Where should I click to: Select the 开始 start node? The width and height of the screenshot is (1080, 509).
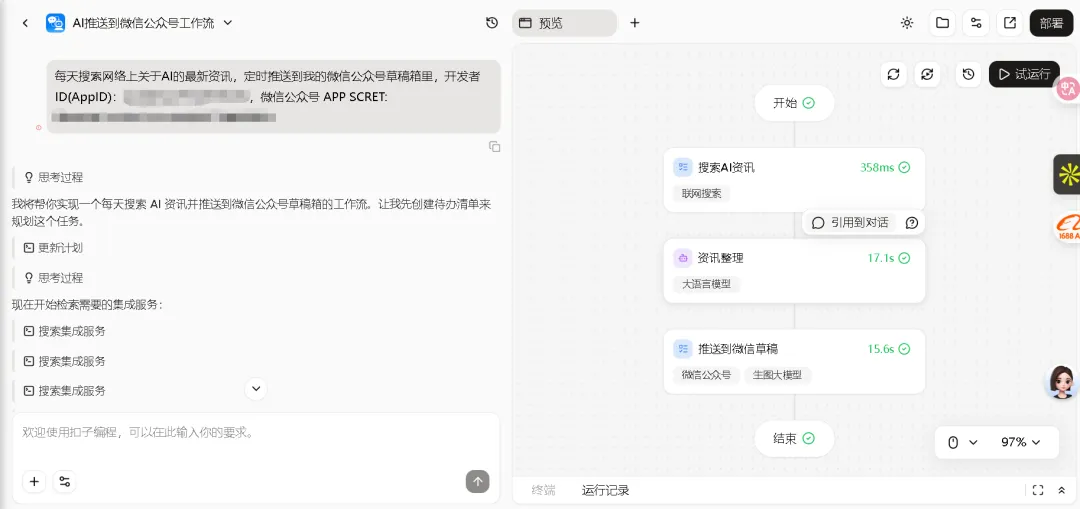coord(794,103)
